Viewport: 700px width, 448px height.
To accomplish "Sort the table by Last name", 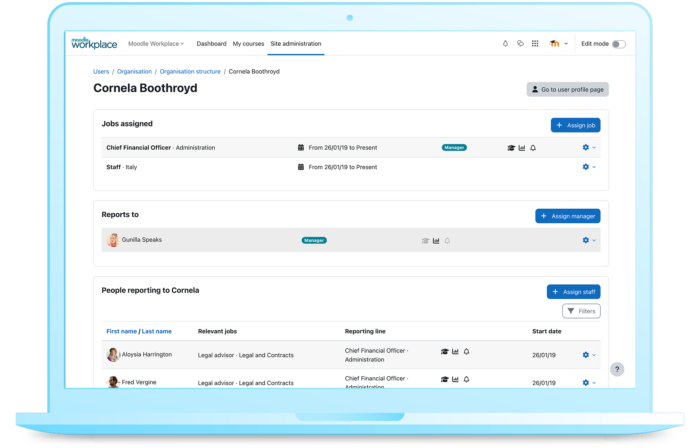I will point(156,331).
